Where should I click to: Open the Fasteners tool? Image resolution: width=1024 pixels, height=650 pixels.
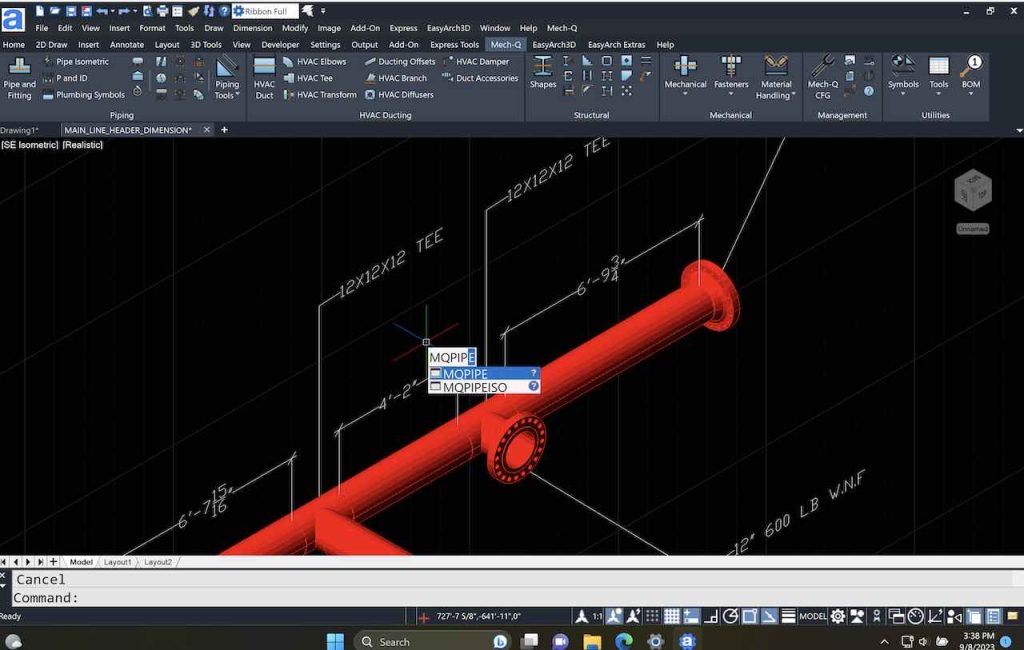pos(731,80)
